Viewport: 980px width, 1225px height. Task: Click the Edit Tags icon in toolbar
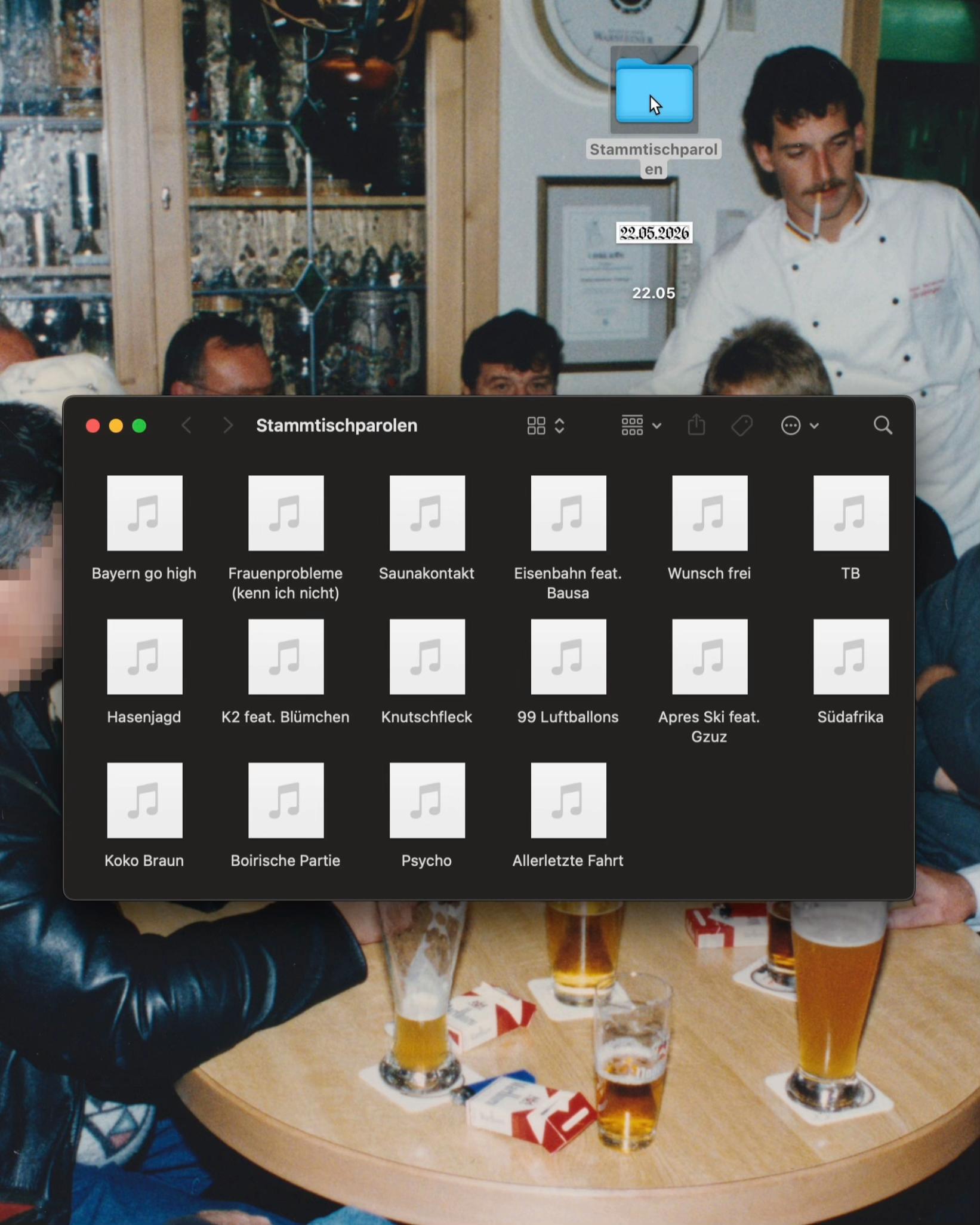(742, 426)
